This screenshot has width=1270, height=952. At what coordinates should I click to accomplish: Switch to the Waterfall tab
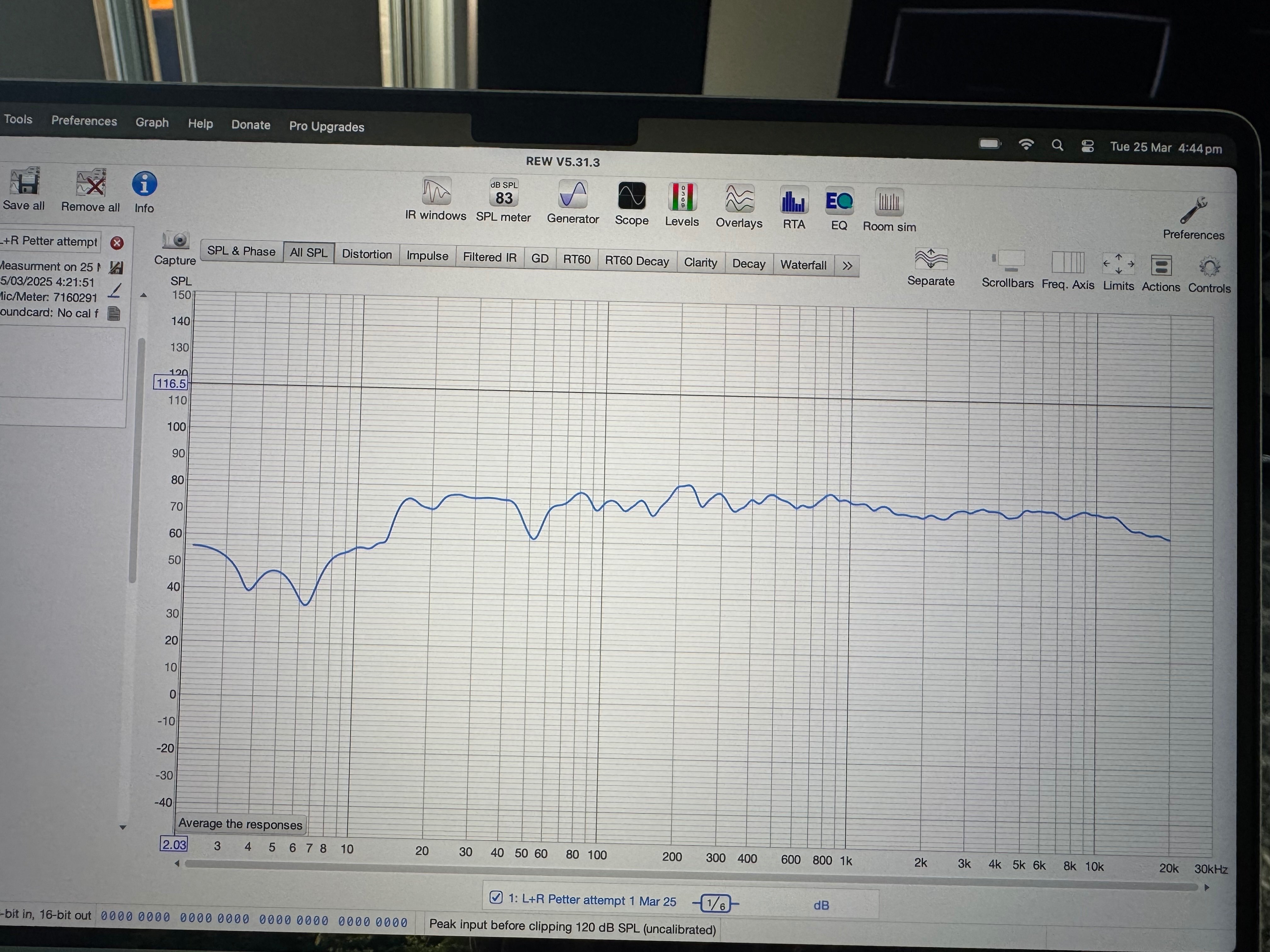tap(803, 264)
